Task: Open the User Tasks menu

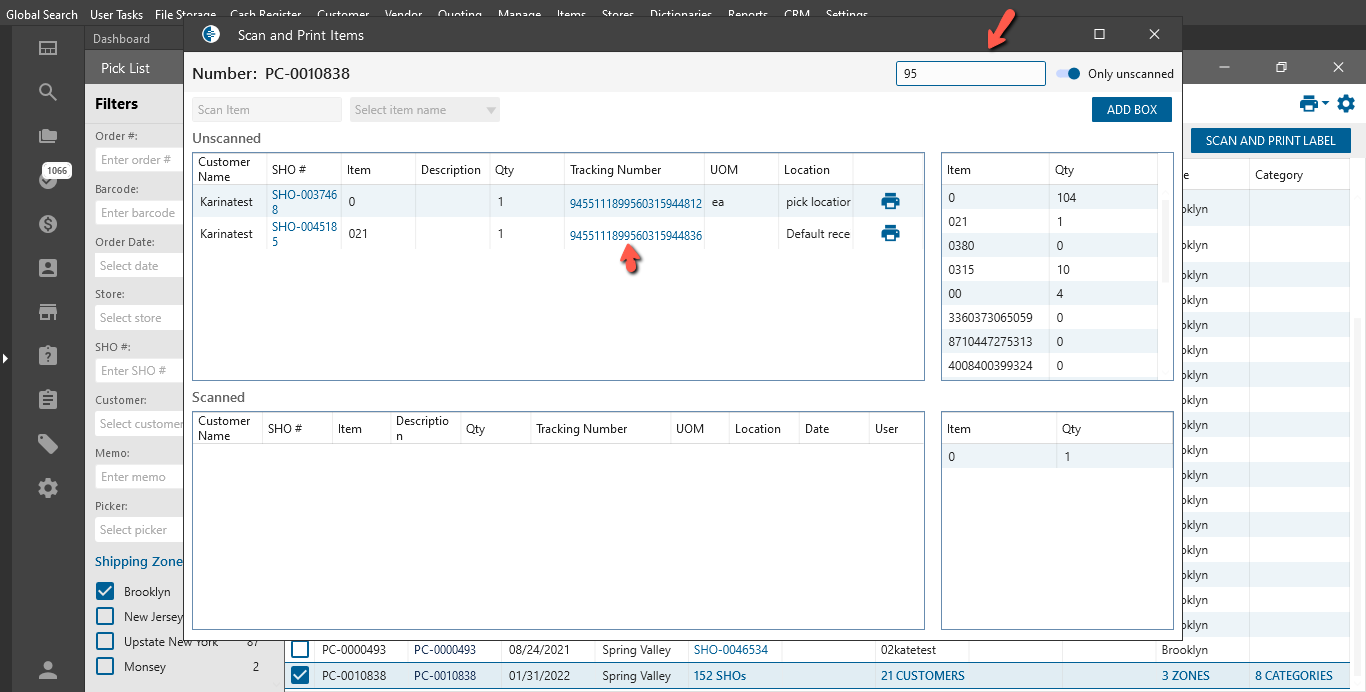Action: click(x=116, y=15)
